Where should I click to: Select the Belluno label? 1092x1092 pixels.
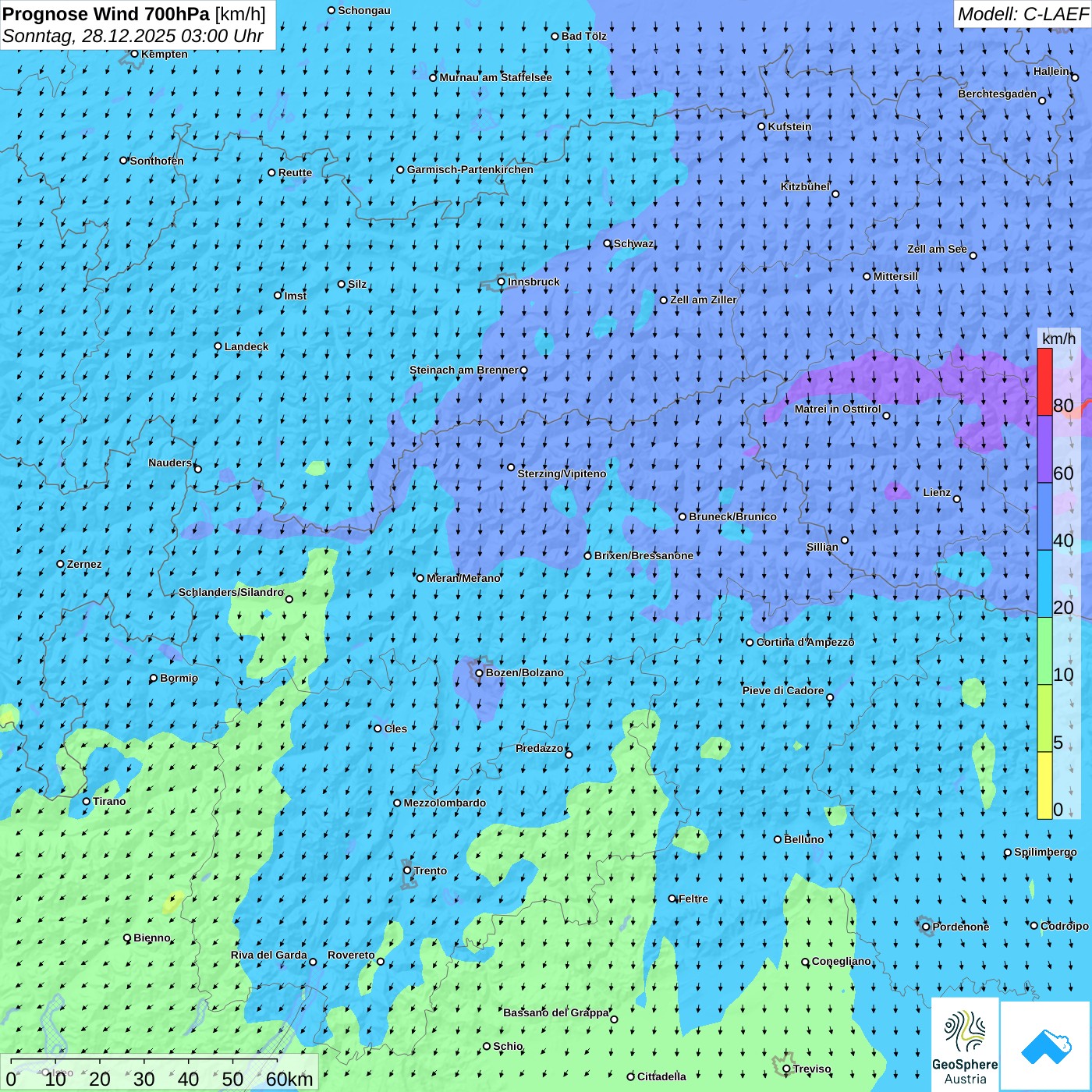pos(804,839)
